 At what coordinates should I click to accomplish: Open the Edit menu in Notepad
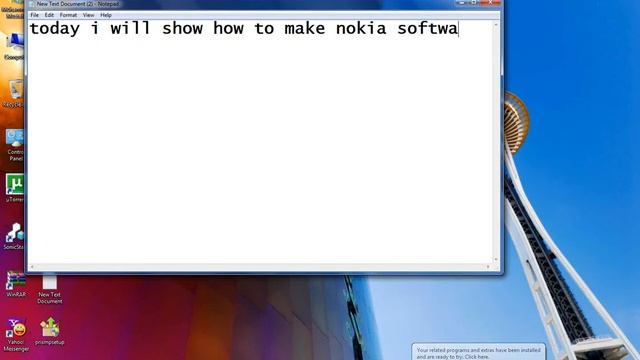[x=49, y=15]
